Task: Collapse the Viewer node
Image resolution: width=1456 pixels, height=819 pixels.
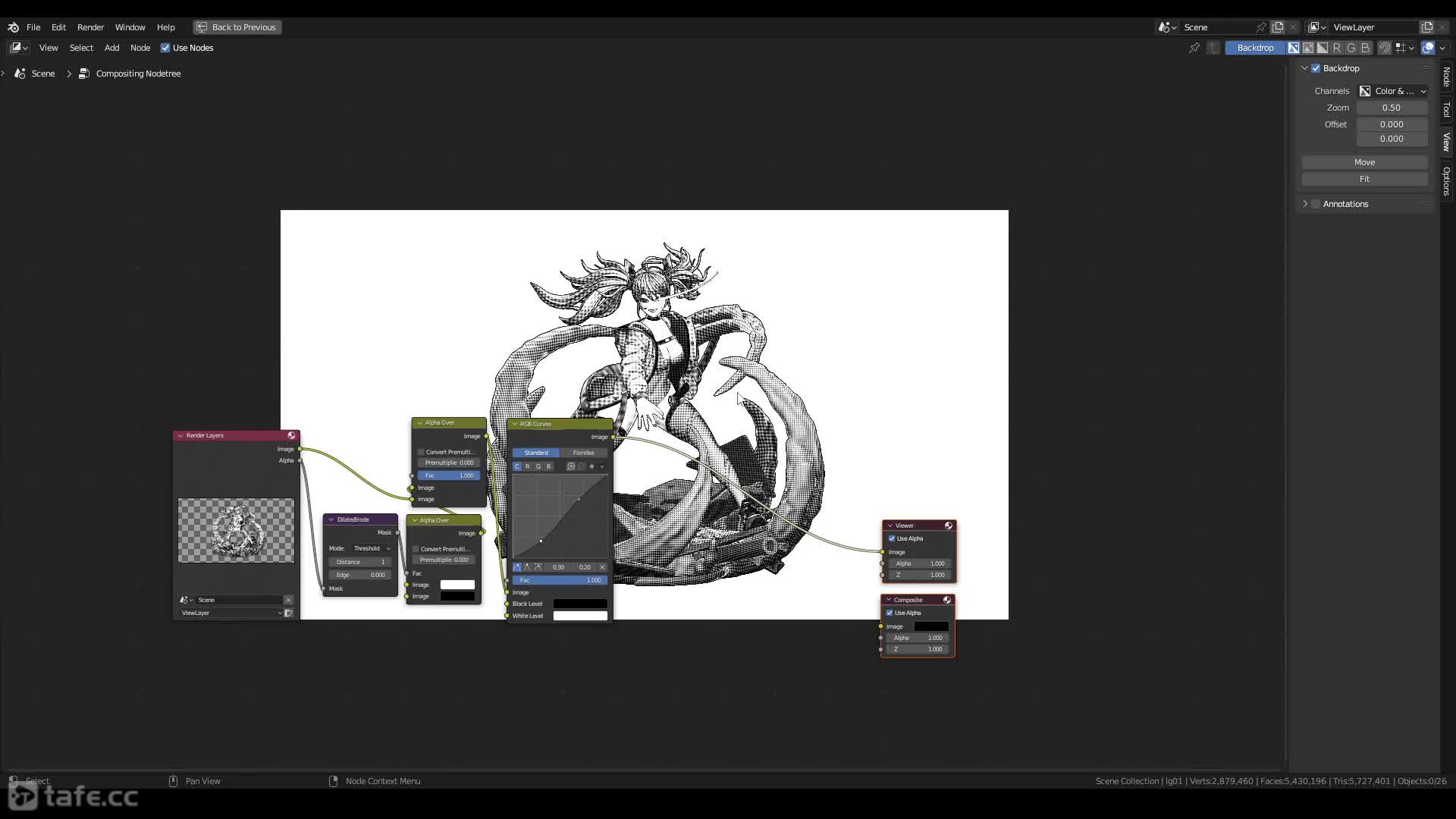Action: (x=890, y=526)
